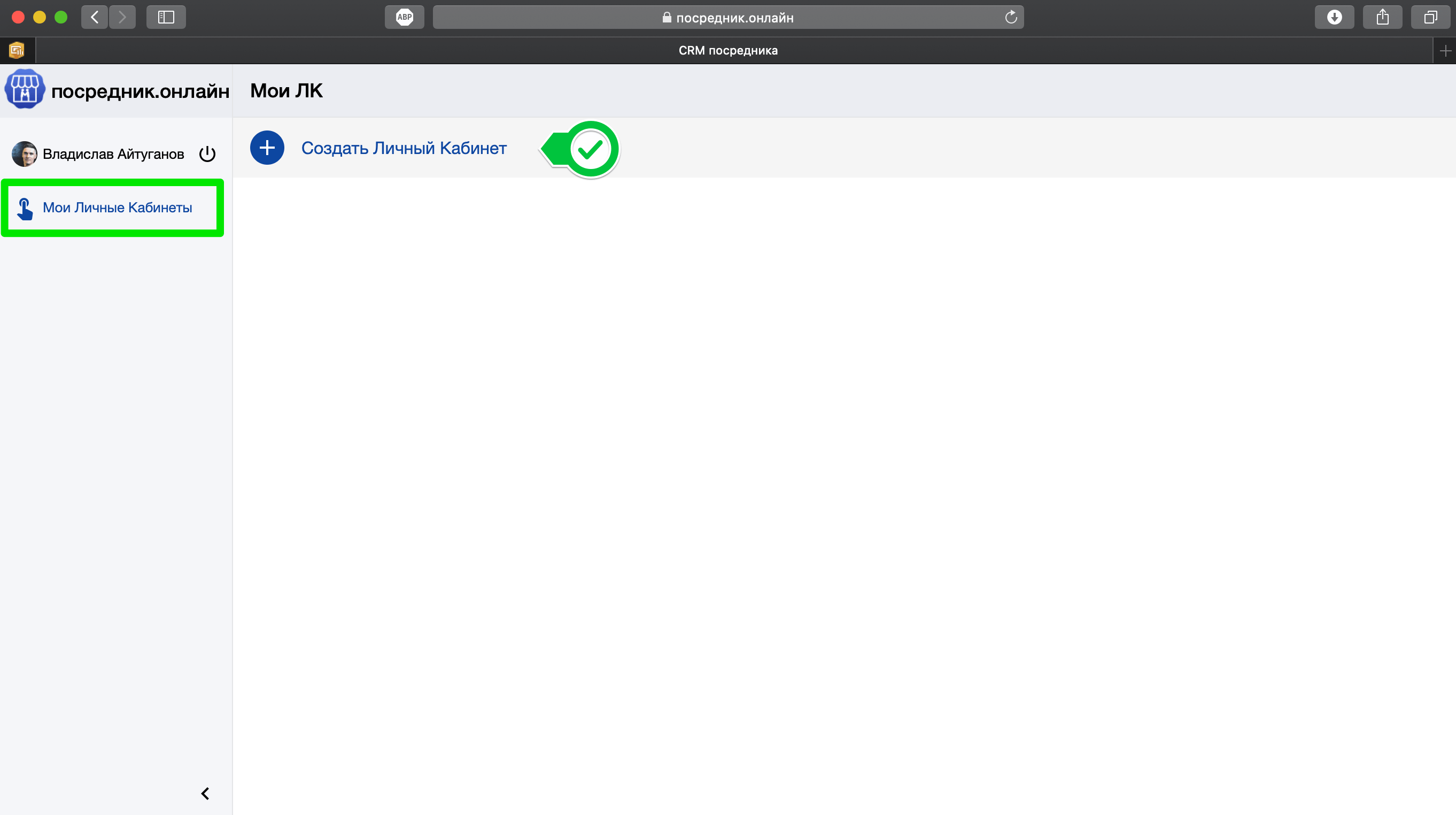Viewport: 1456px width, 815px height.
Task: Click user name Владислав Айтуганов
Action: (x=113, y=154)
